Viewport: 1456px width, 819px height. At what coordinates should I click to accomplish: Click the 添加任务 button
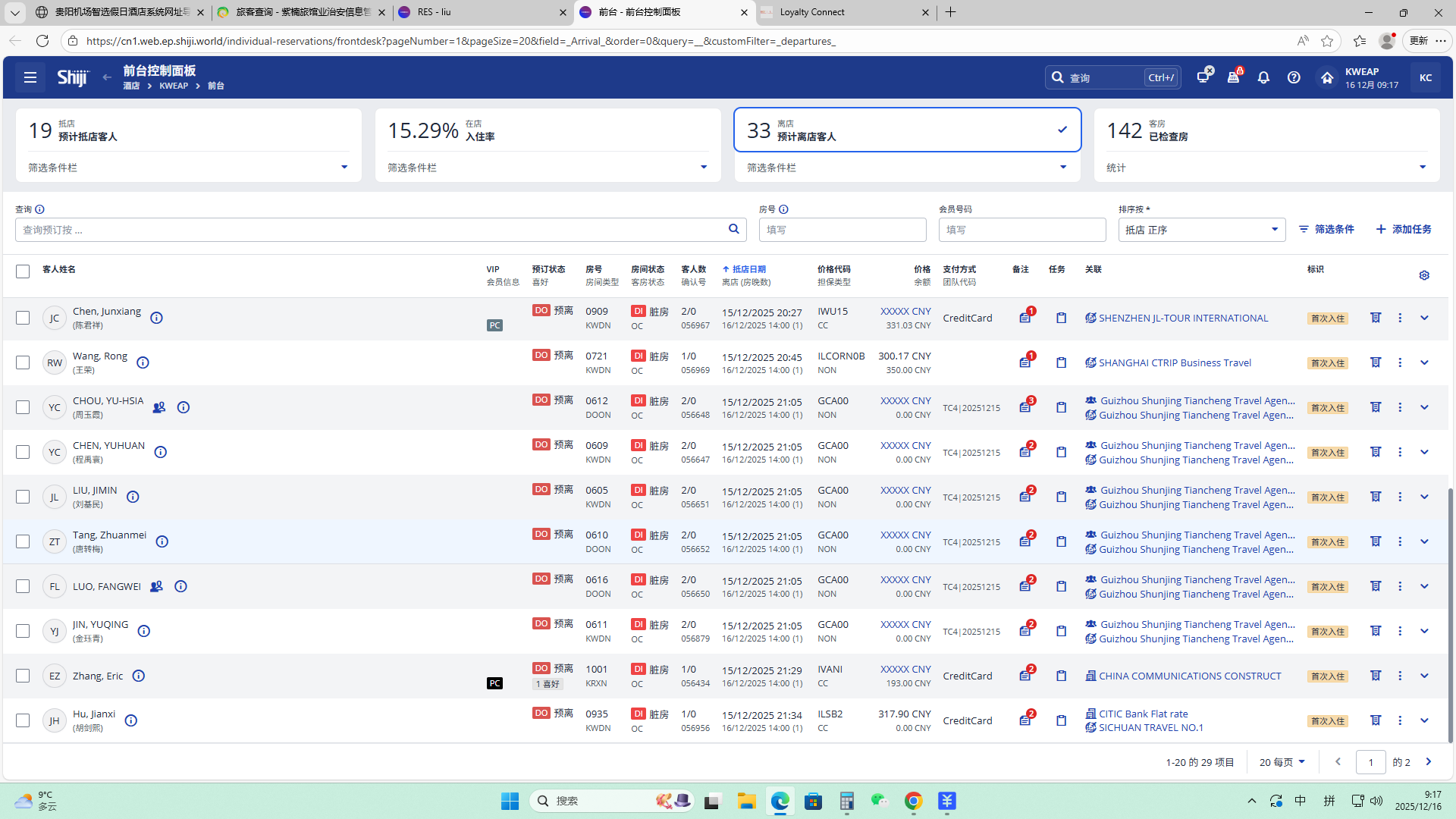coord(1404,229)
